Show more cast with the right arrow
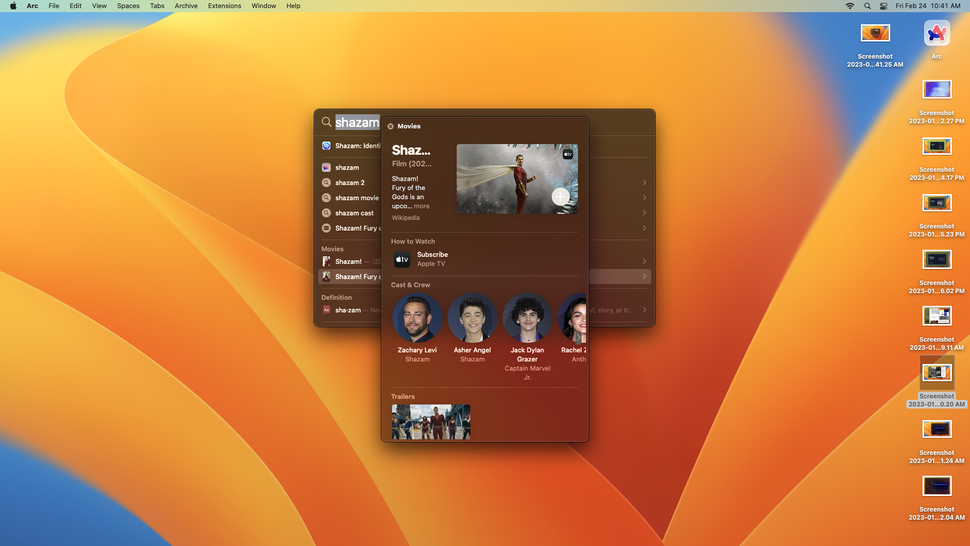 tap(578, 338)
